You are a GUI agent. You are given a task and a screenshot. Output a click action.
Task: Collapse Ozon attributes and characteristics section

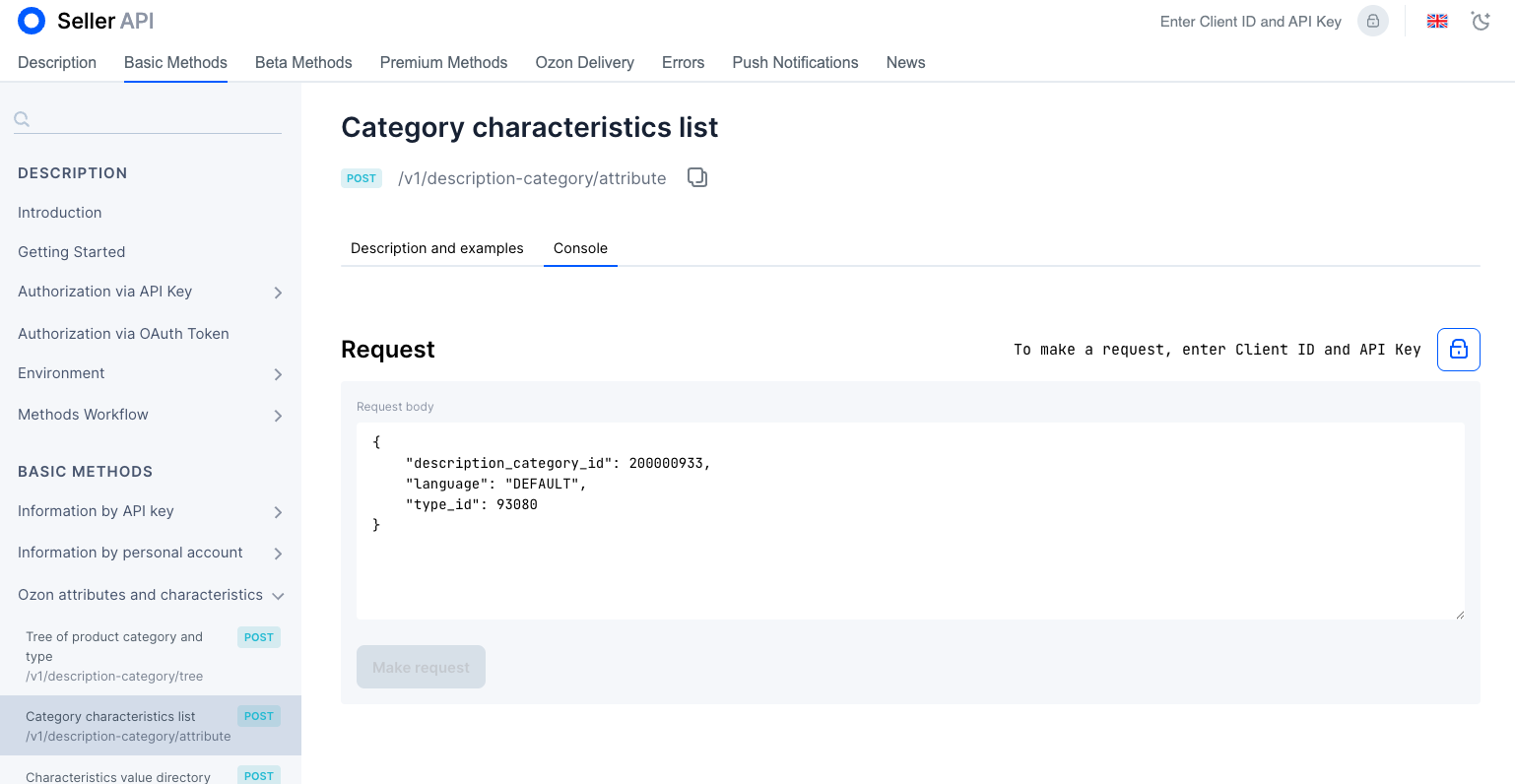pos(278,596)
